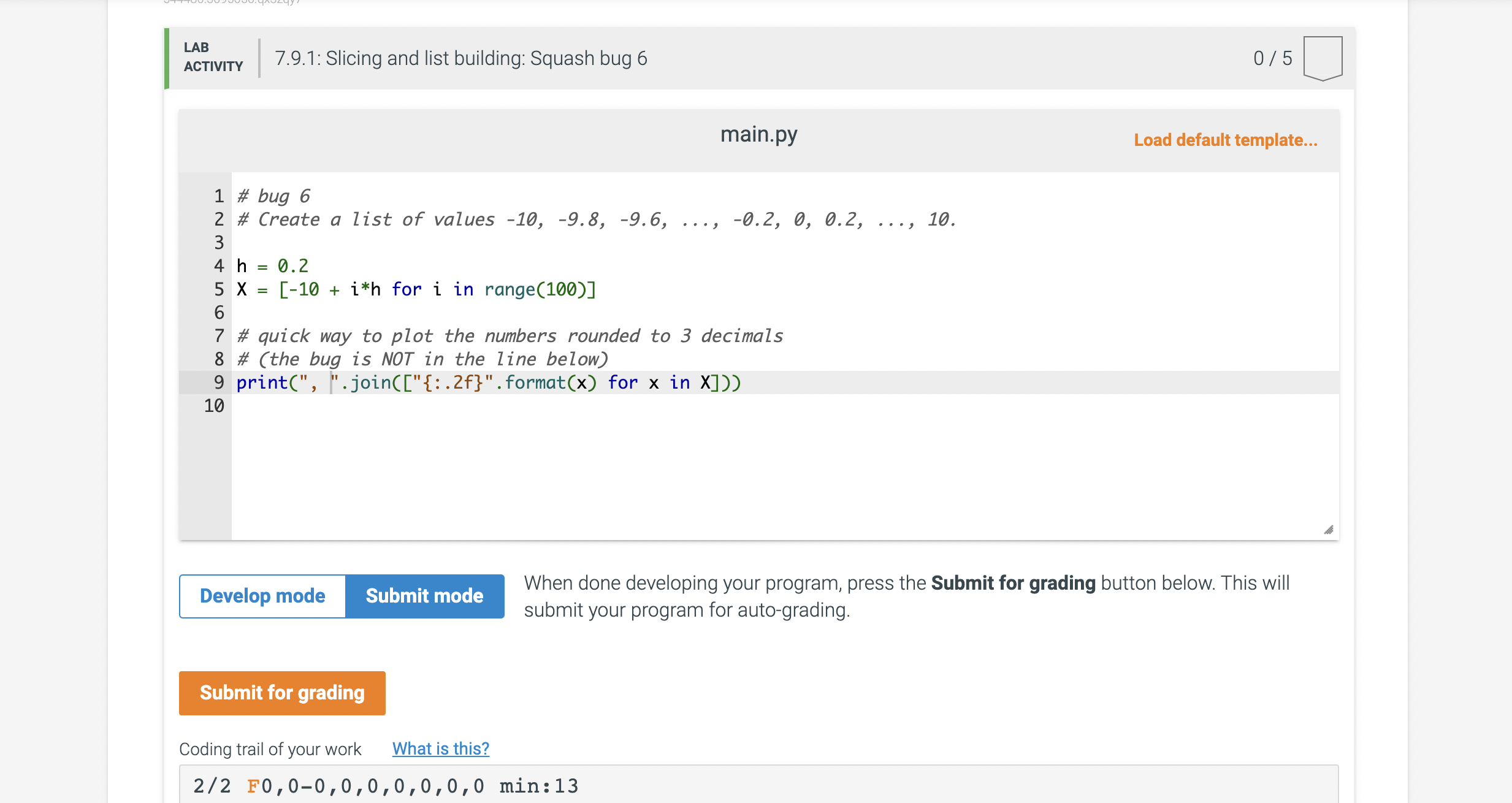The width and height of the screenshot is (1512, 803).
Task: Open the Load default template link
Action: (x=1226, y=140)
